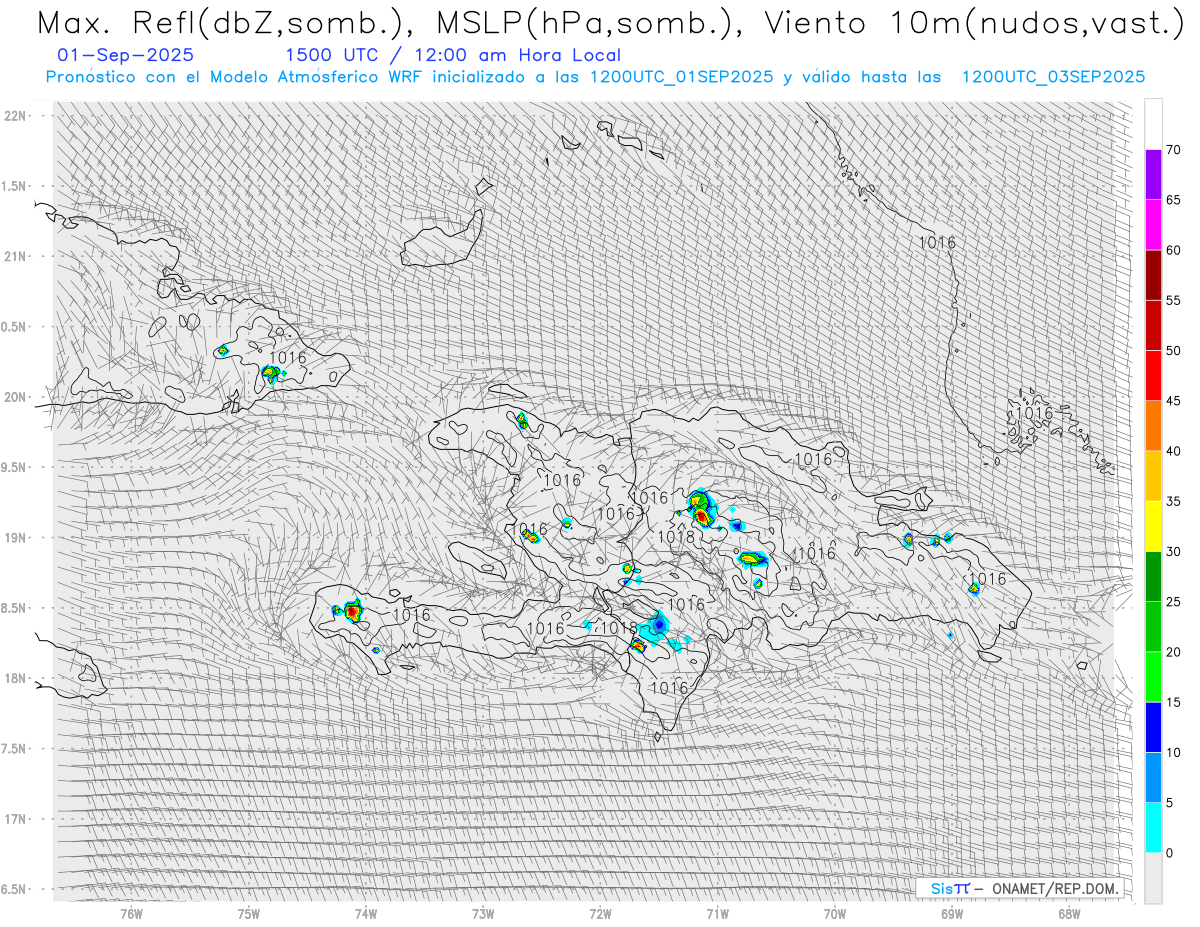Click the '69W' longitude axis label
This screenshot has height=927, width=1200.
952,913
